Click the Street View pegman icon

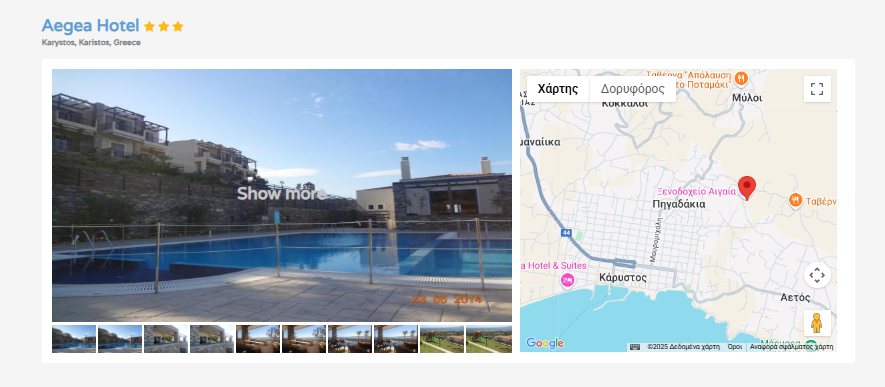tap(817, 323)
